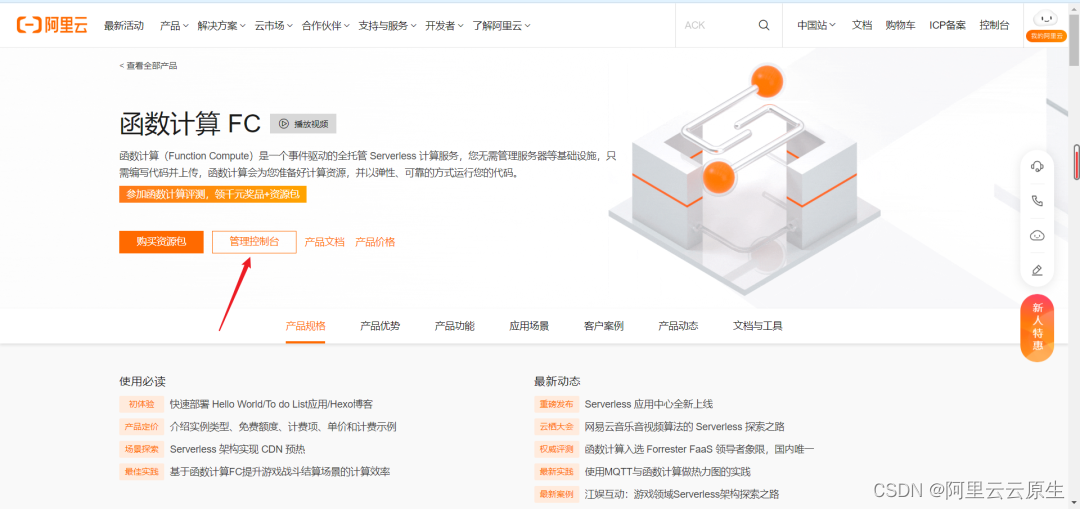Open 控制台 in the top bar

click(994, 25)
